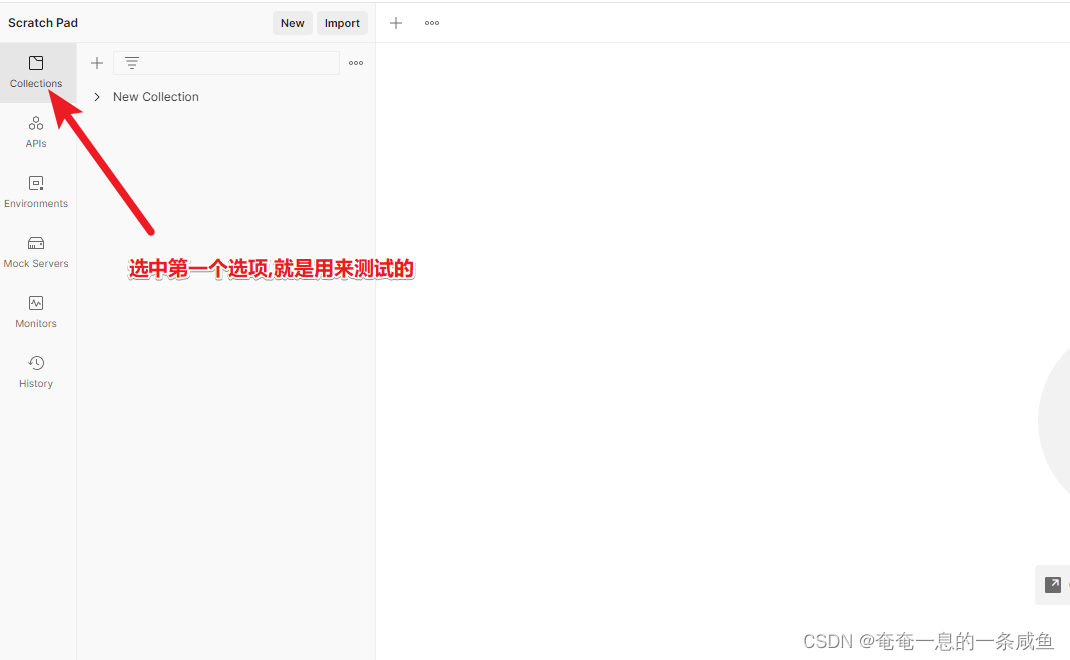Click the Scratch Pad title
Screen dimensions: 1070x660
43,23
